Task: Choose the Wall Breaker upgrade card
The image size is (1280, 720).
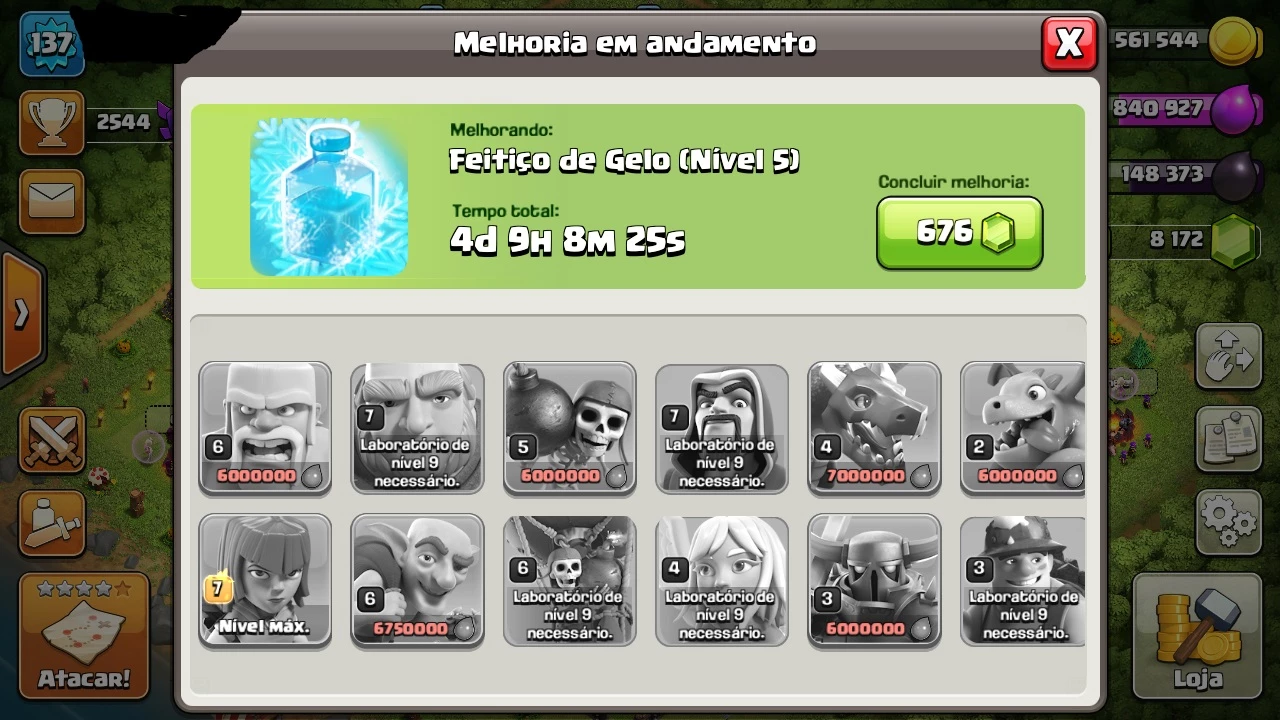Action: pyautogui.click(x=569, y=428)
